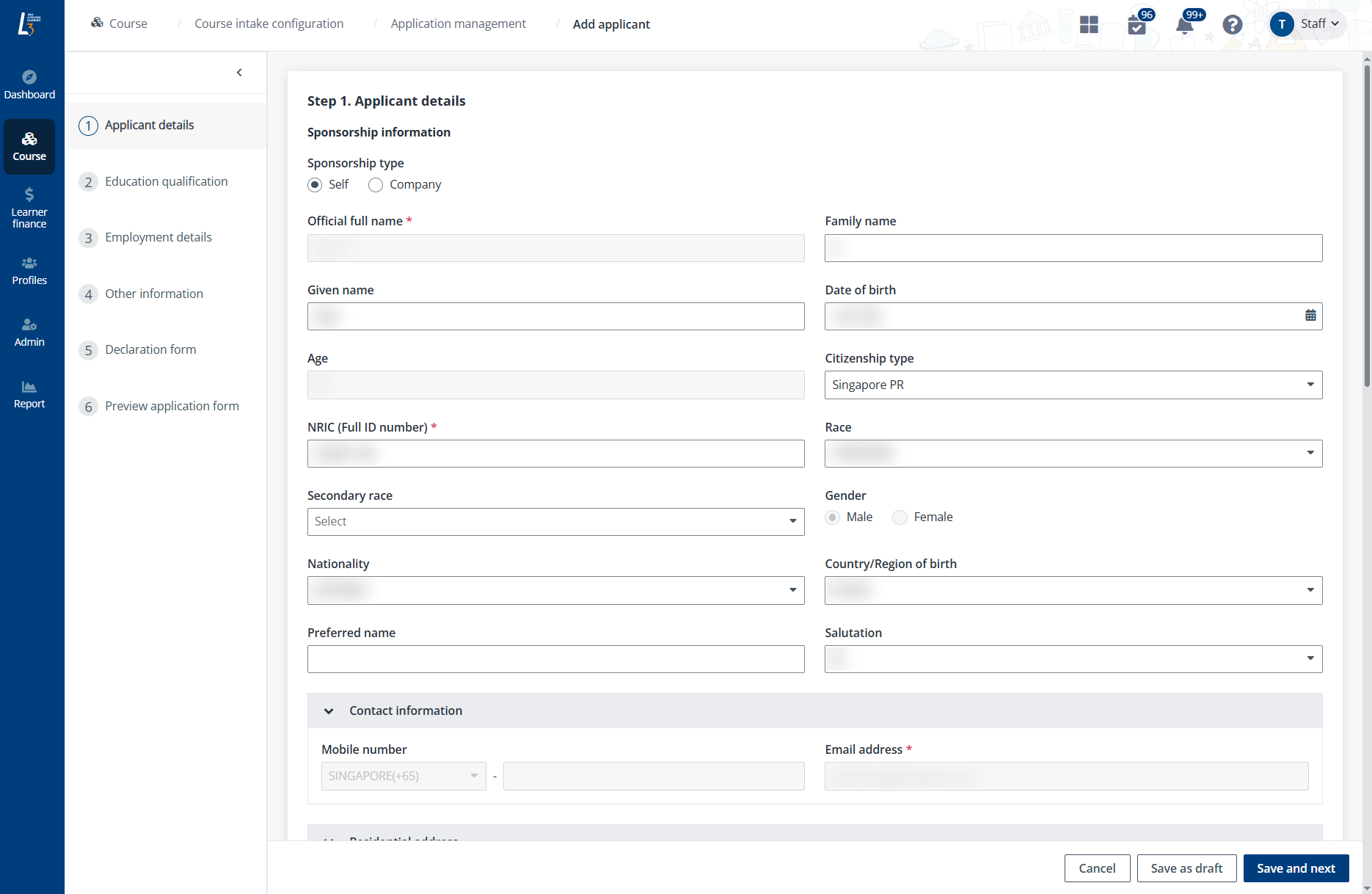Image resolution: width=1372 pixels, height=894 pixels.
Task: Select Company as sponsorship type
Action: click(x=375, y=185)
